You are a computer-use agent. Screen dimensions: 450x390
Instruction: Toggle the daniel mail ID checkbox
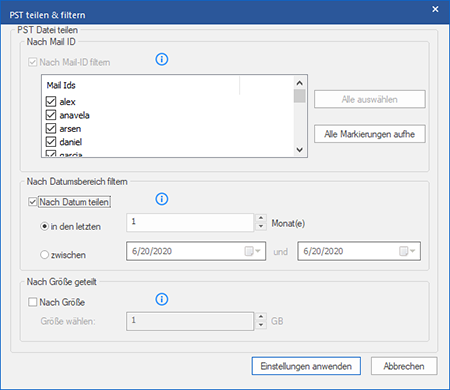[51, 142]
